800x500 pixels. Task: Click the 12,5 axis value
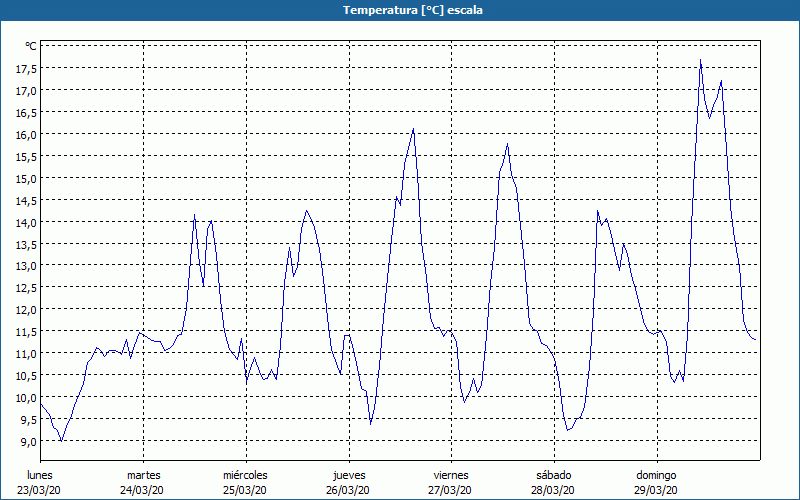coord(26,287)
